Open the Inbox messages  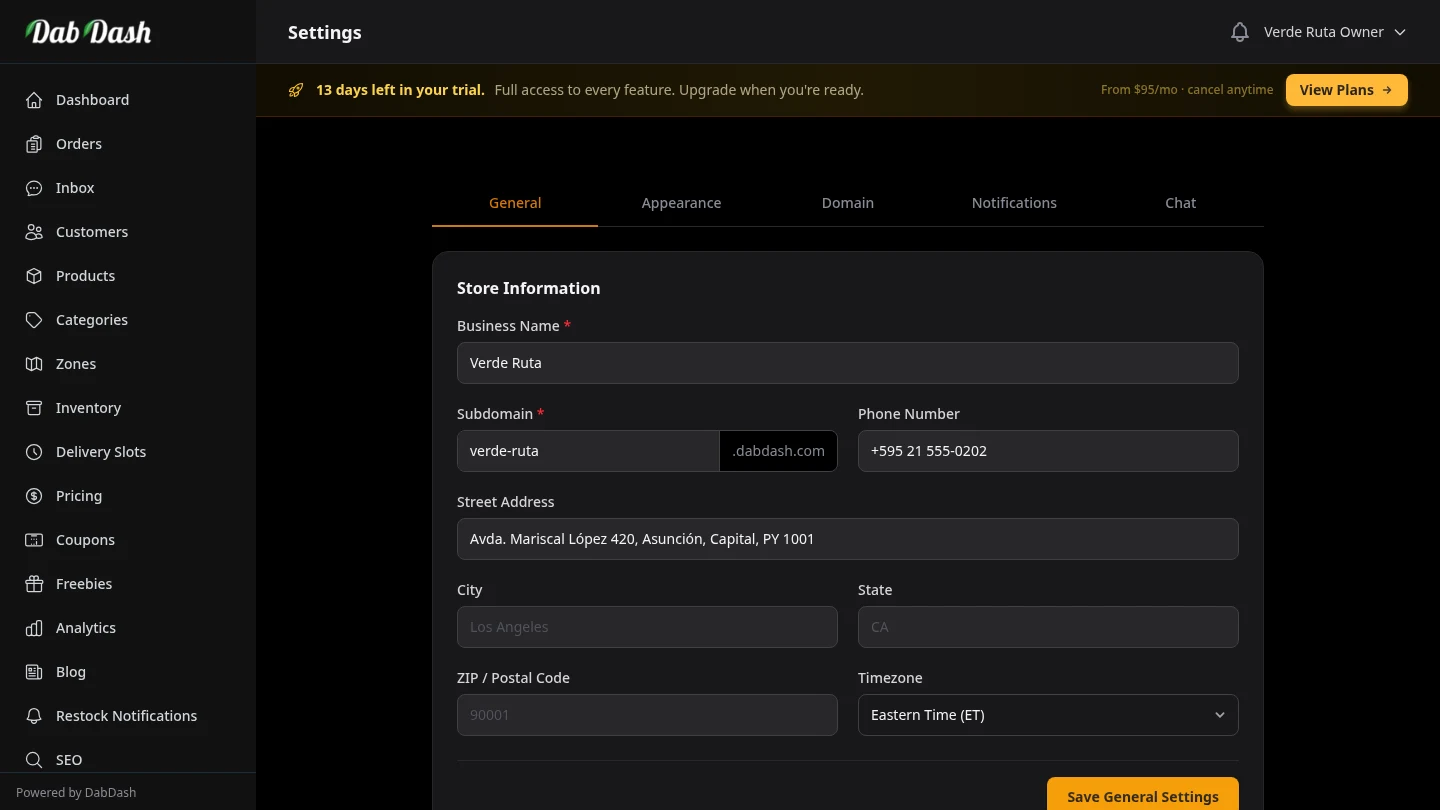[x=74, y=188]
